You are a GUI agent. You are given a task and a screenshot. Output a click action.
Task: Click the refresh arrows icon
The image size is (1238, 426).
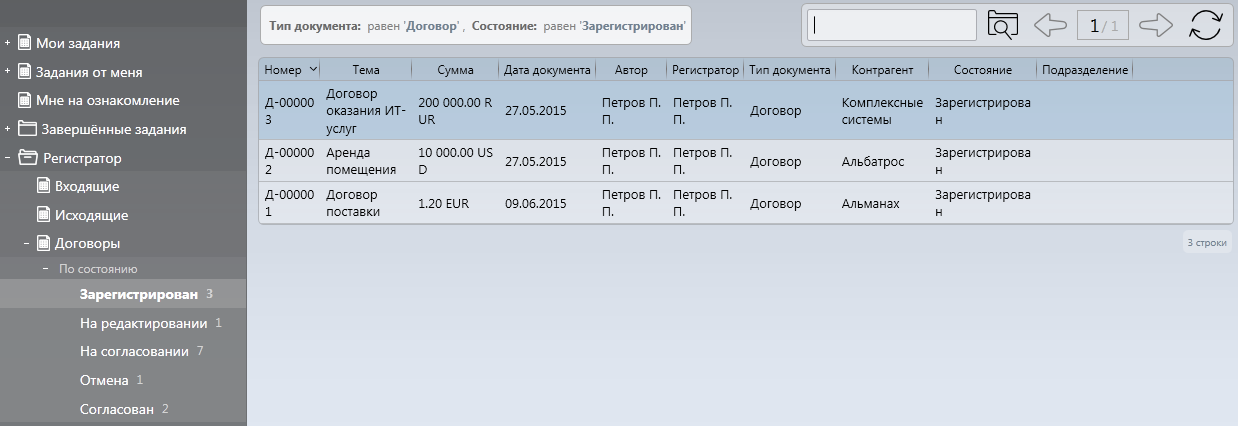pyautogui.click(x=1205, y=25)
